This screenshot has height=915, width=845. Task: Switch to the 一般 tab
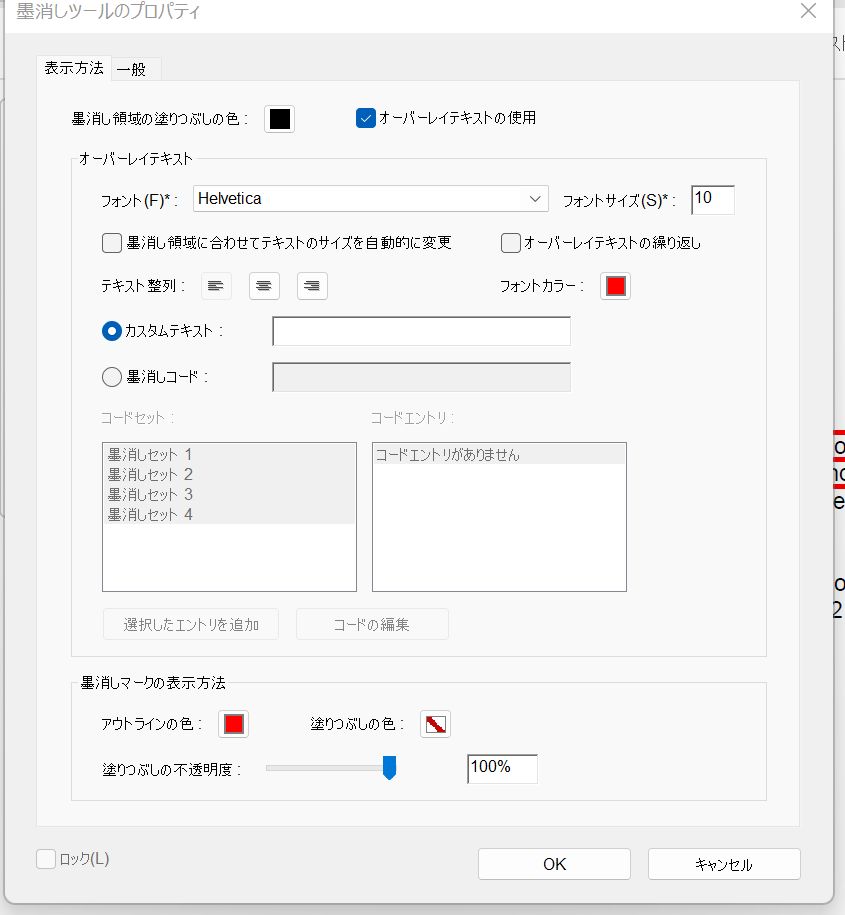[135, 69]
